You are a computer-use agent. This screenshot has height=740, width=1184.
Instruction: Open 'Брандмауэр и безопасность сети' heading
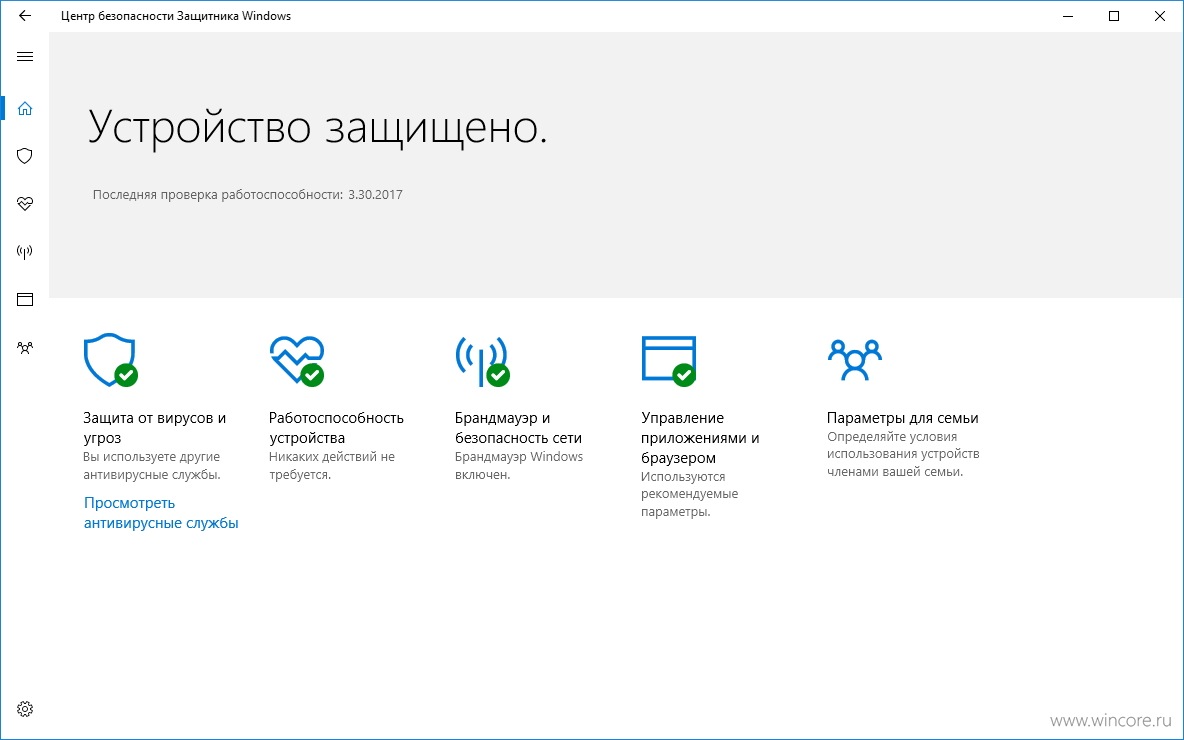pos(519,427)
